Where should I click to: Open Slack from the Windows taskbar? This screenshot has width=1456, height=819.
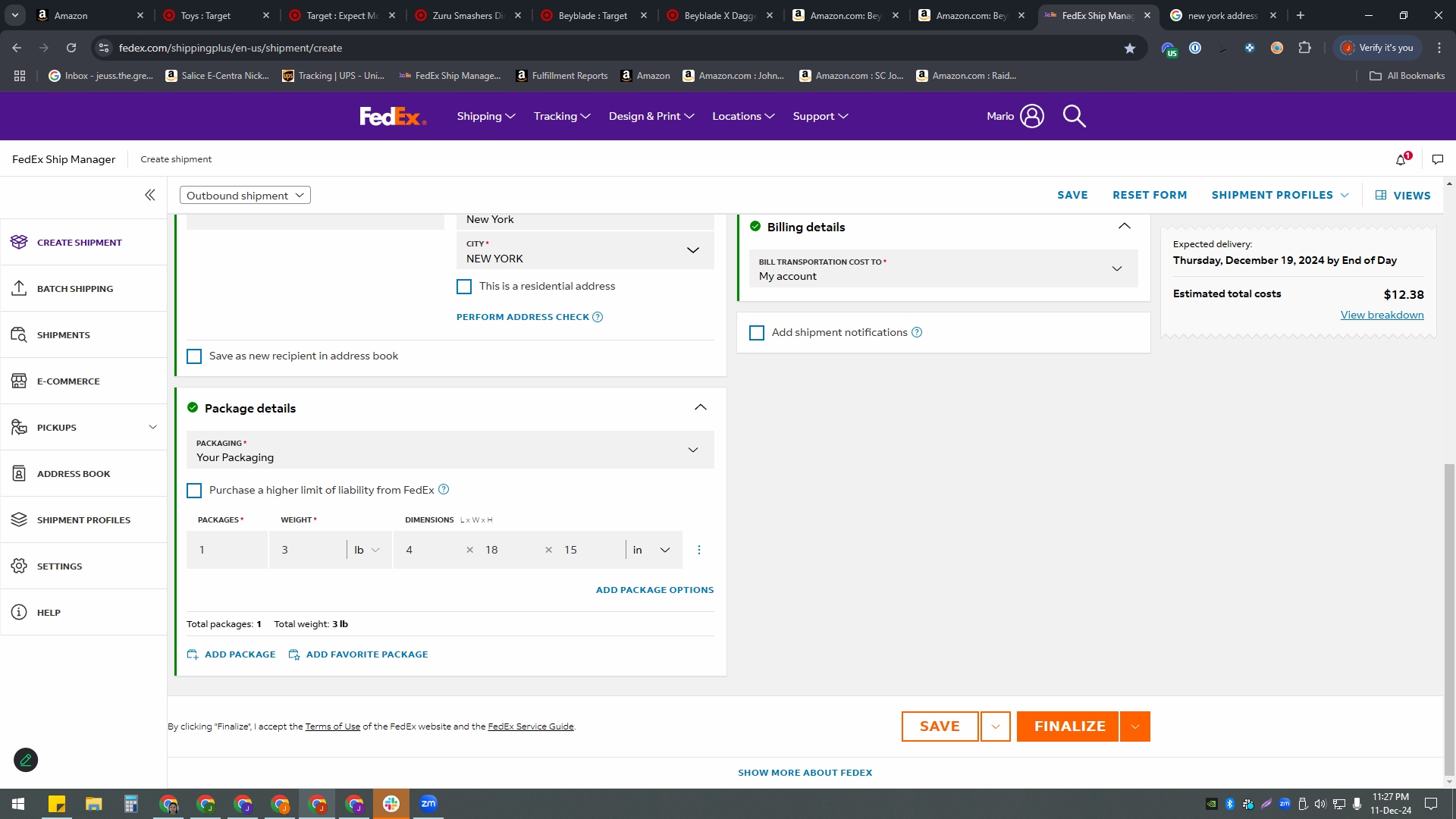click(x=391, y=804)
